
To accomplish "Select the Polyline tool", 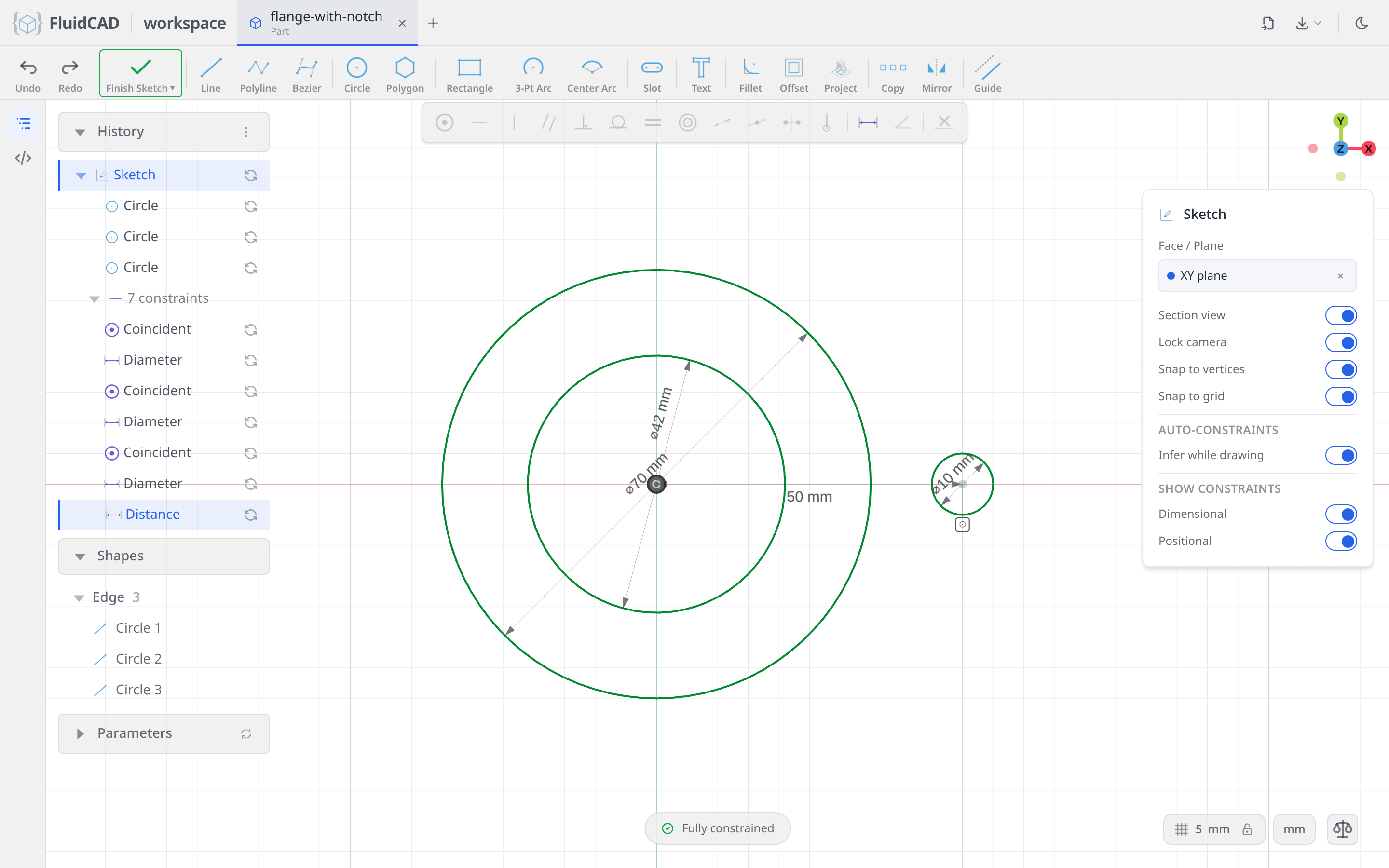I will pos(259,75).
